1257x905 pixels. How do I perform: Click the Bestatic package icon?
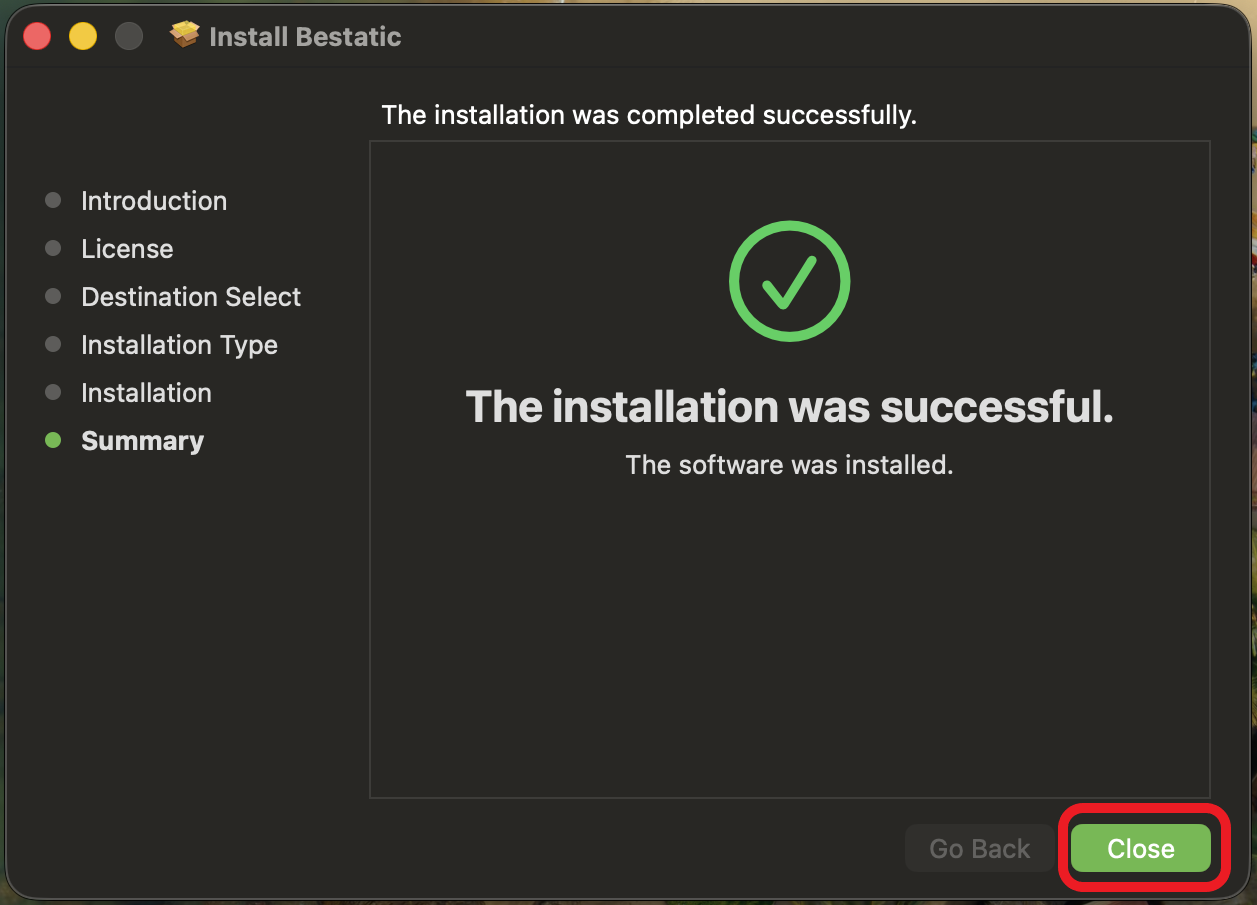[185, 35]
